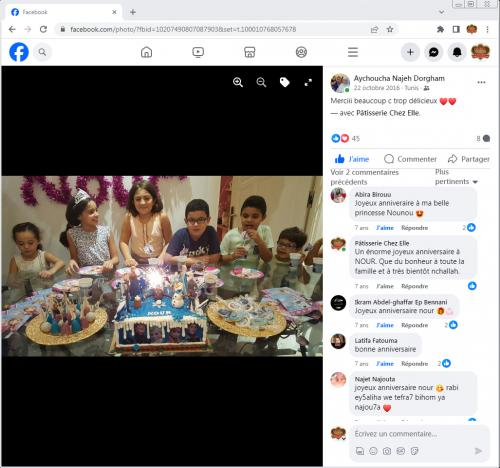Close the Facebook tab
The image size is (500, 468).
click(114, 12)
